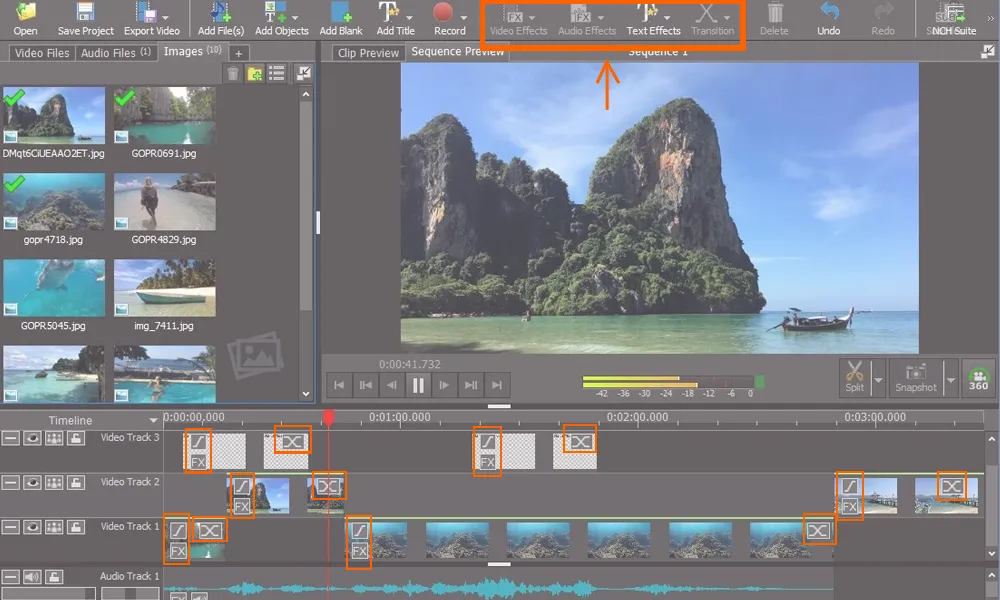Image resolution: width=1000 pixels, height=600 pixels.
Task: Undock the preview panel at top right
Action: click(x=987, y=52)
